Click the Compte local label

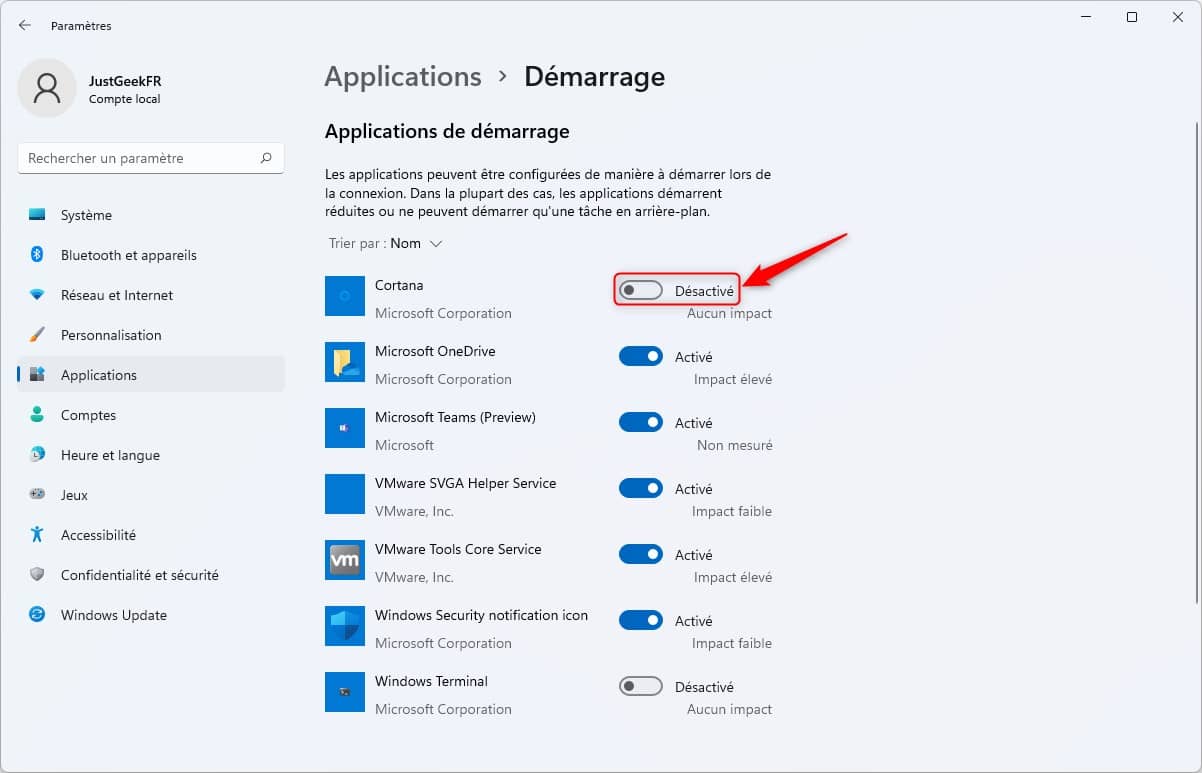click(x=124, y=99)
